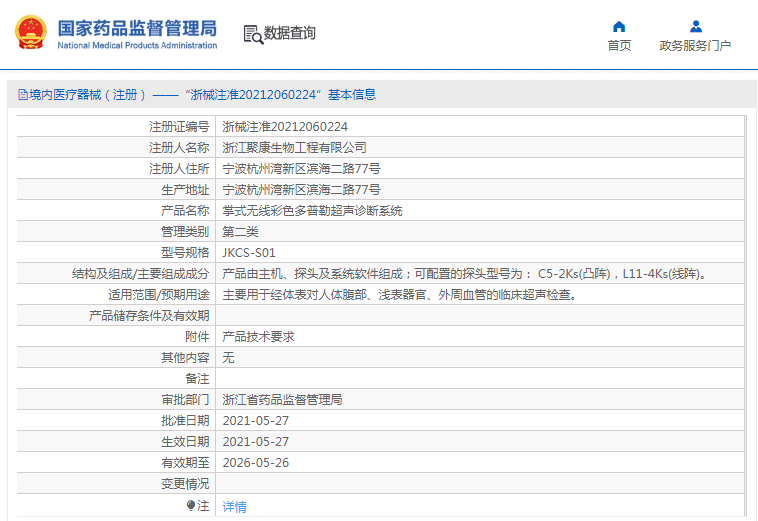Click the 管理类别 label
The height and width of the screenshot is (521, 758).
pyautogui.click(x=185, y=232)
